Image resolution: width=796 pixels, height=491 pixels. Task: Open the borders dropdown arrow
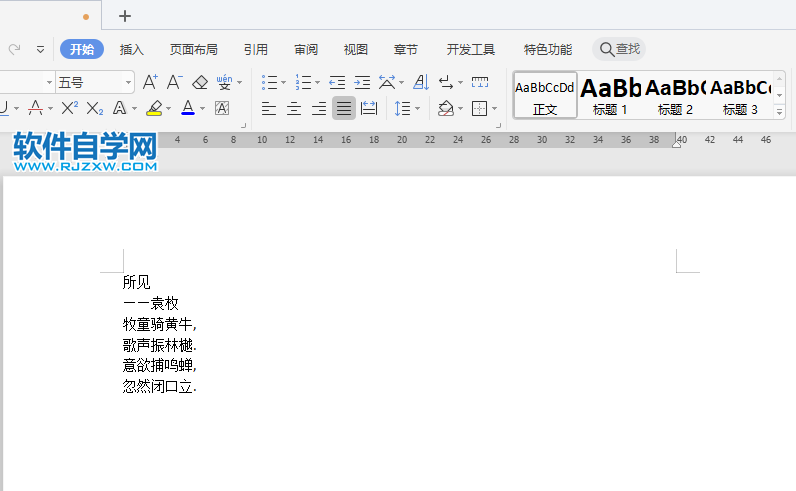(x=494, y=108)
